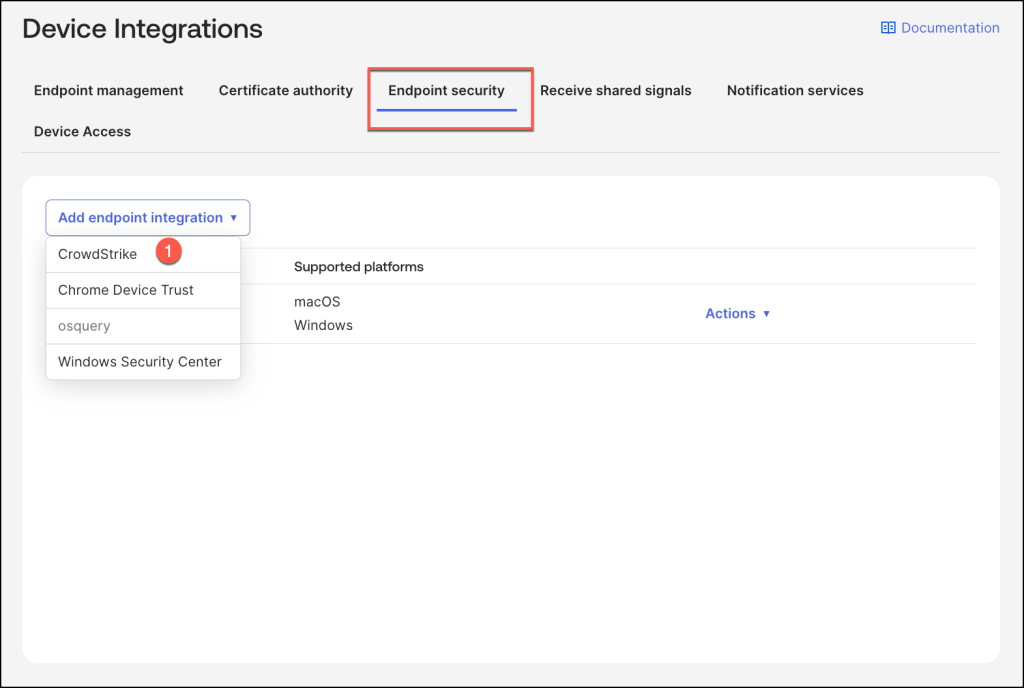The image size is (1024, 688).
Task: Click the Supported platforms column header
Action: click(x=358, y=267)
